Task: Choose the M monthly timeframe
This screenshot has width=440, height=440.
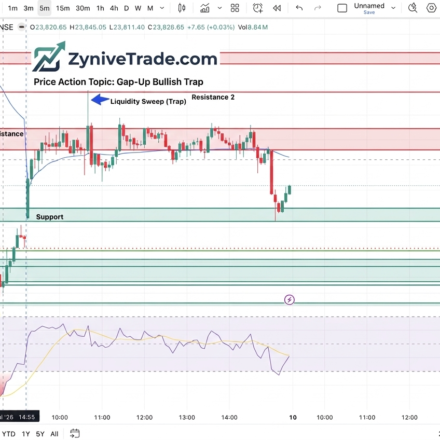Action: 150,8
